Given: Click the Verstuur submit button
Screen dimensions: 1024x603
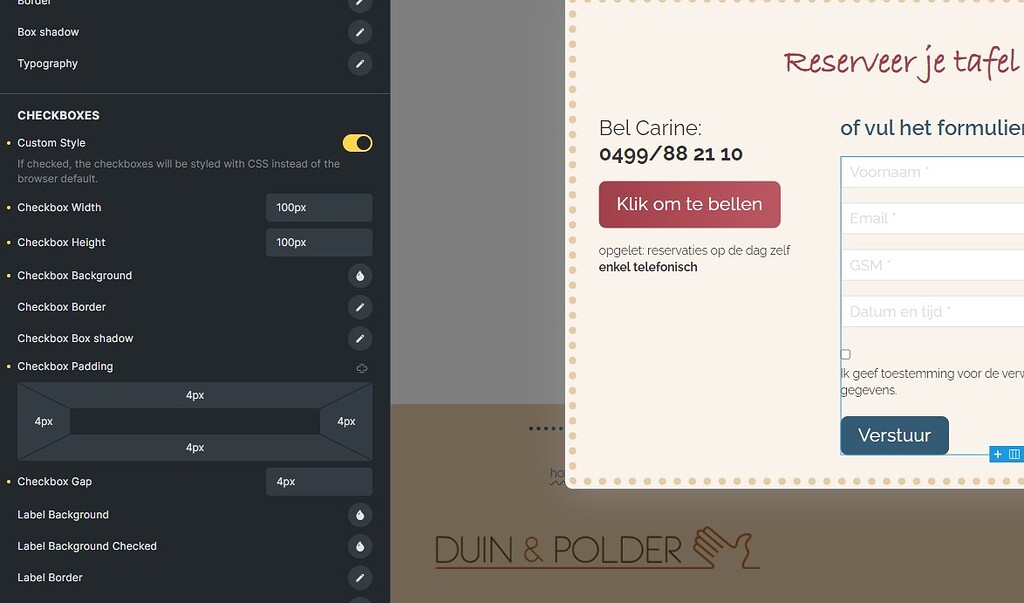Looking at the screenshot, I should 894,436.
